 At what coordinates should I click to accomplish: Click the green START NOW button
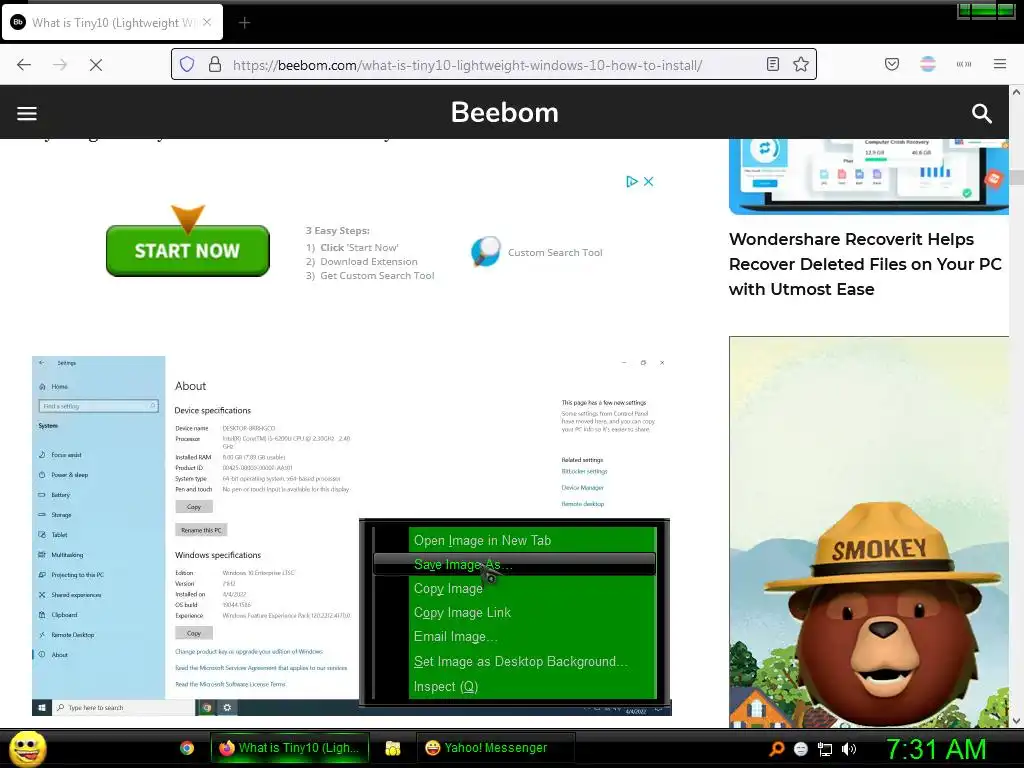click(188, 251)
